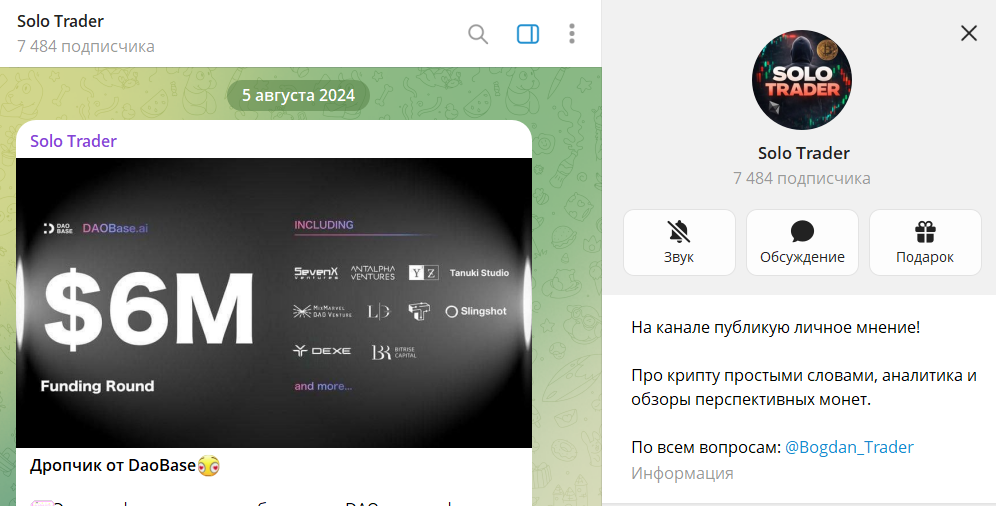Screen dimensions: 996x506
Task: Click the Про крипту простыми словами description
Action: [804, 387]
